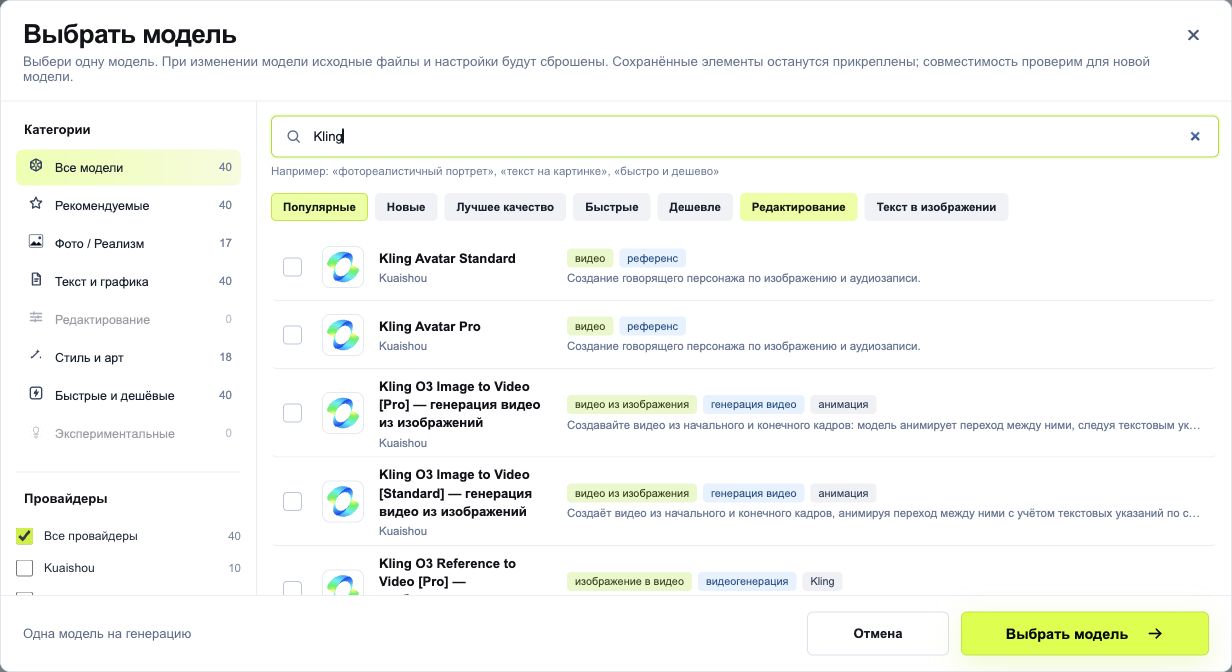
Task: Click into the Kling search field
Action: (745, 136)
